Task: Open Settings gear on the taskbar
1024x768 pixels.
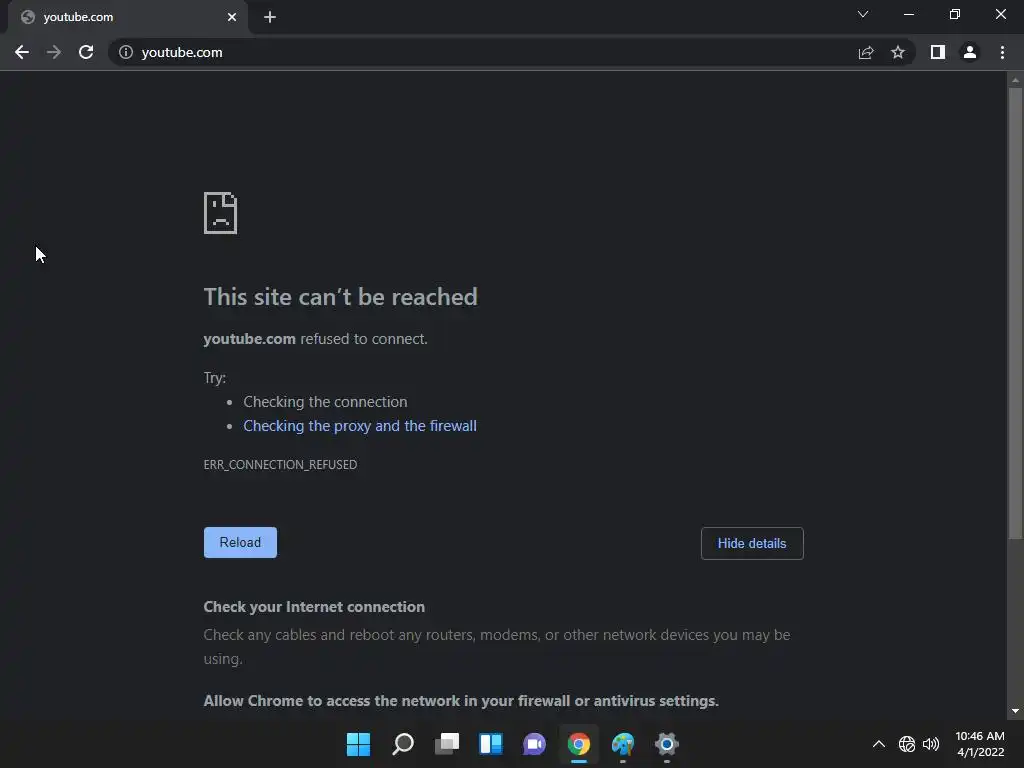Action: pyautogui.click(x=667, y=744)
